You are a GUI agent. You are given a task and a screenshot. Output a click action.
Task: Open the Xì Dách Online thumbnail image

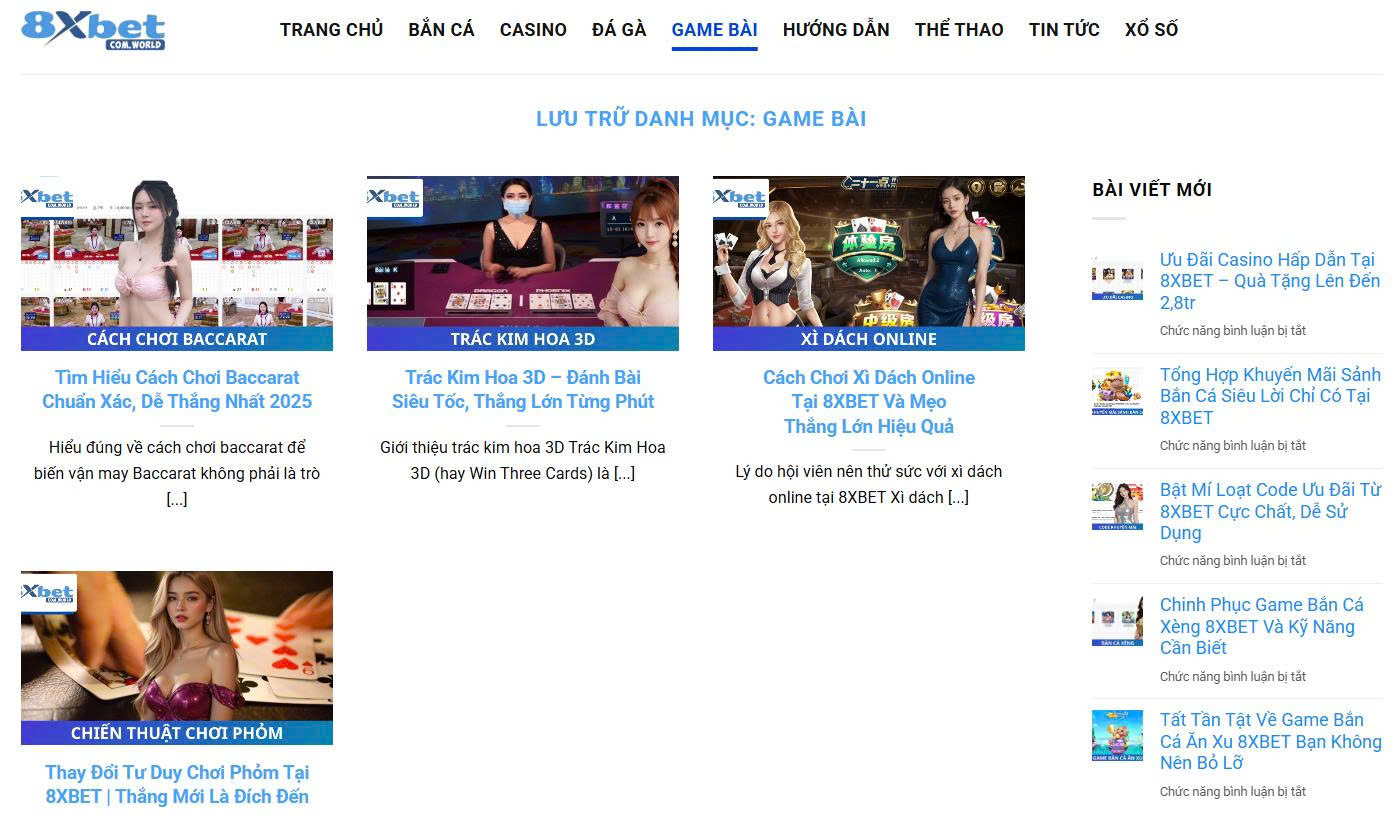[868, 263]
